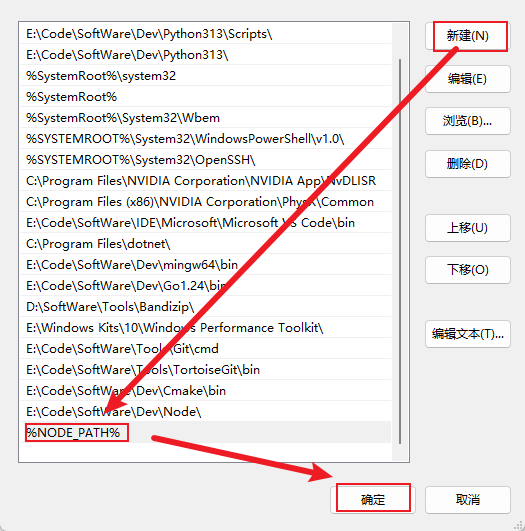
Task: Select D:\SoftWare\Tools\Bandizip\ row
Action: [x=206, y=307]
